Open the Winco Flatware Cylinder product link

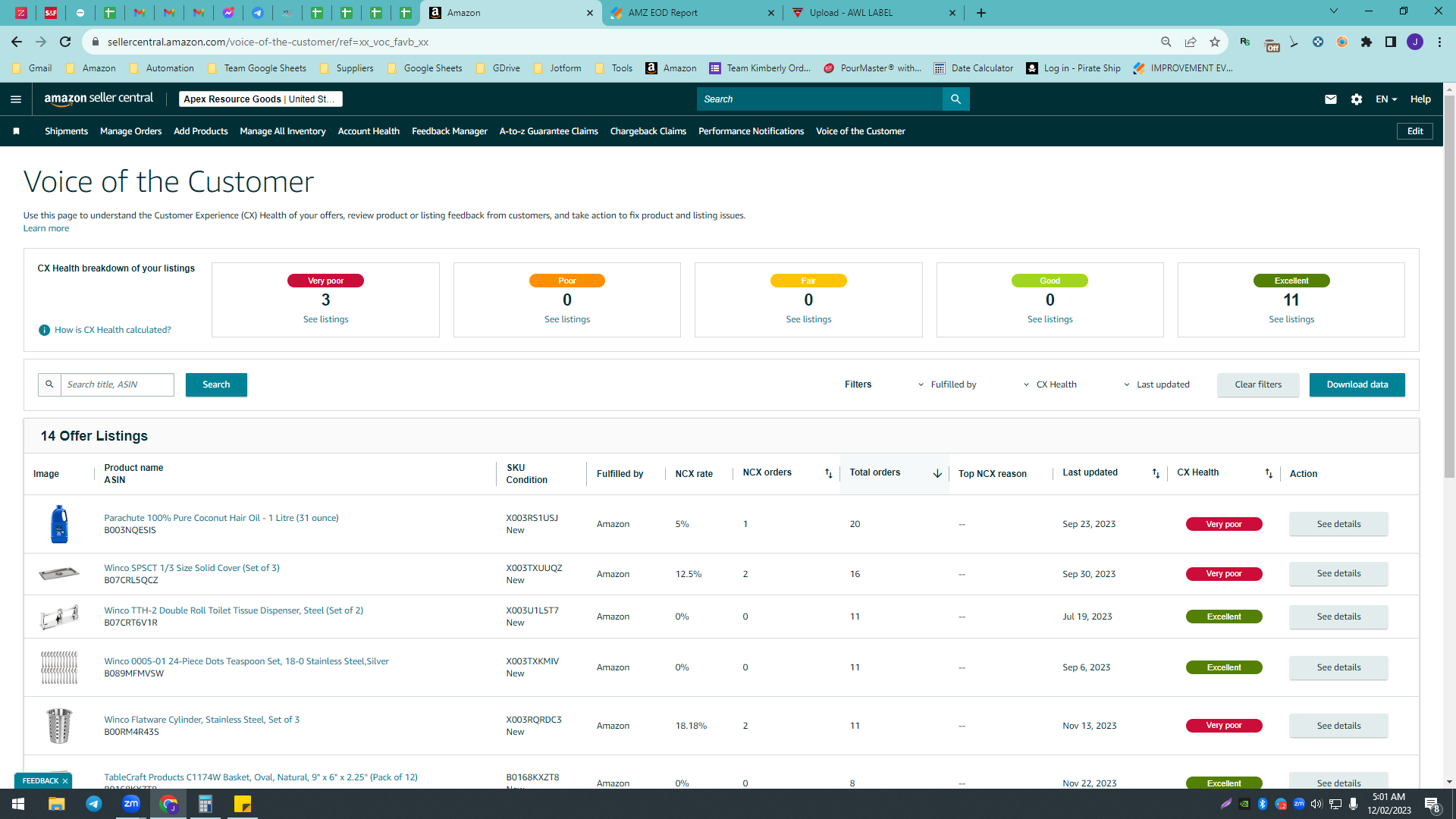pyautogui.click(x=202, y=720)
